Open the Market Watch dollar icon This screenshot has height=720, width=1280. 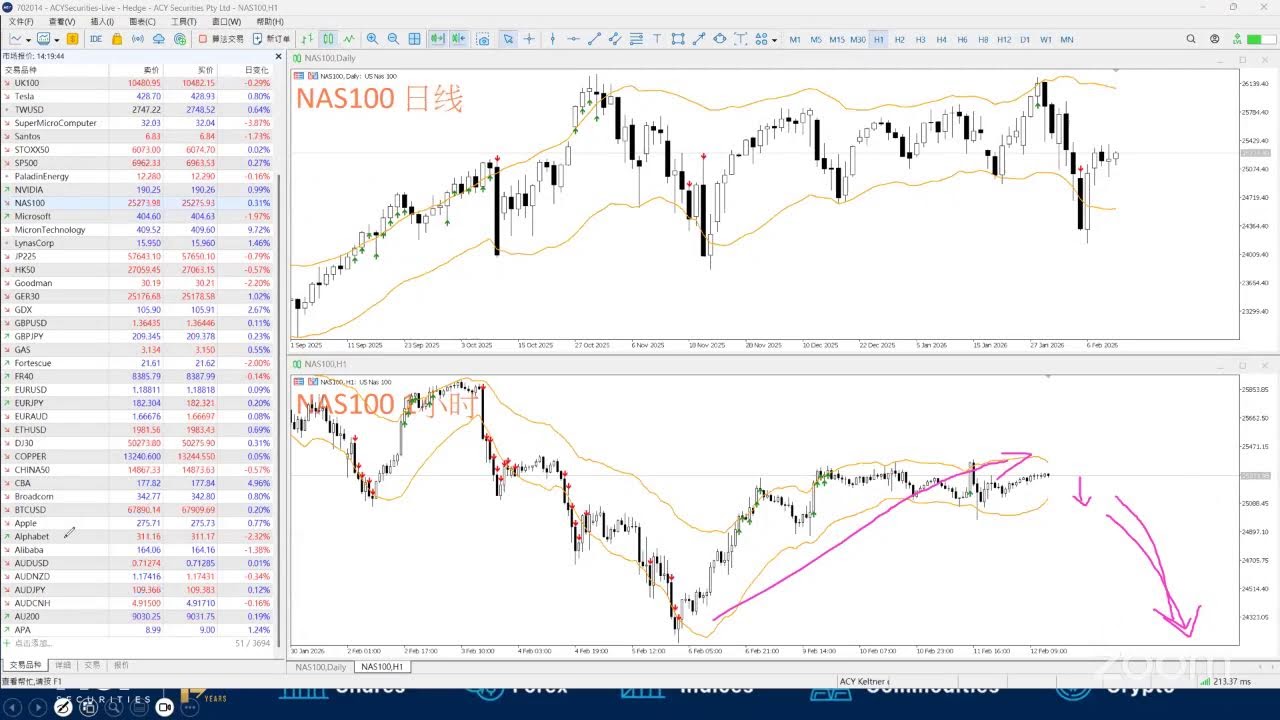[74, 39]
